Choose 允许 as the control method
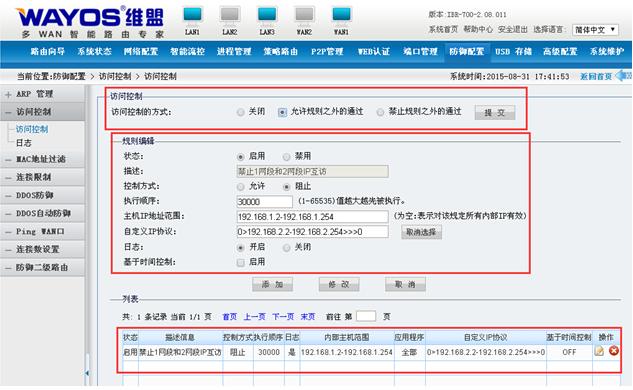This screenshot has height=390, width=633. pyautogui.click(x=241, y=187)
